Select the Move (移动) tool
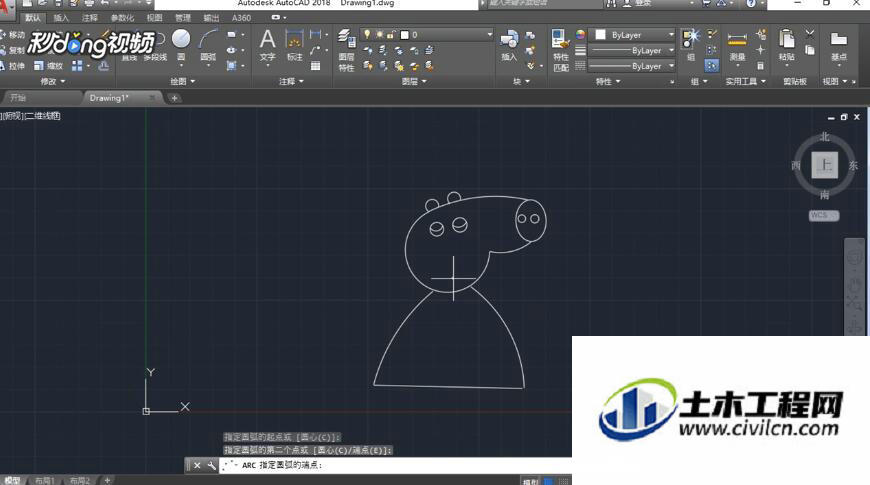 click(12, 34)
